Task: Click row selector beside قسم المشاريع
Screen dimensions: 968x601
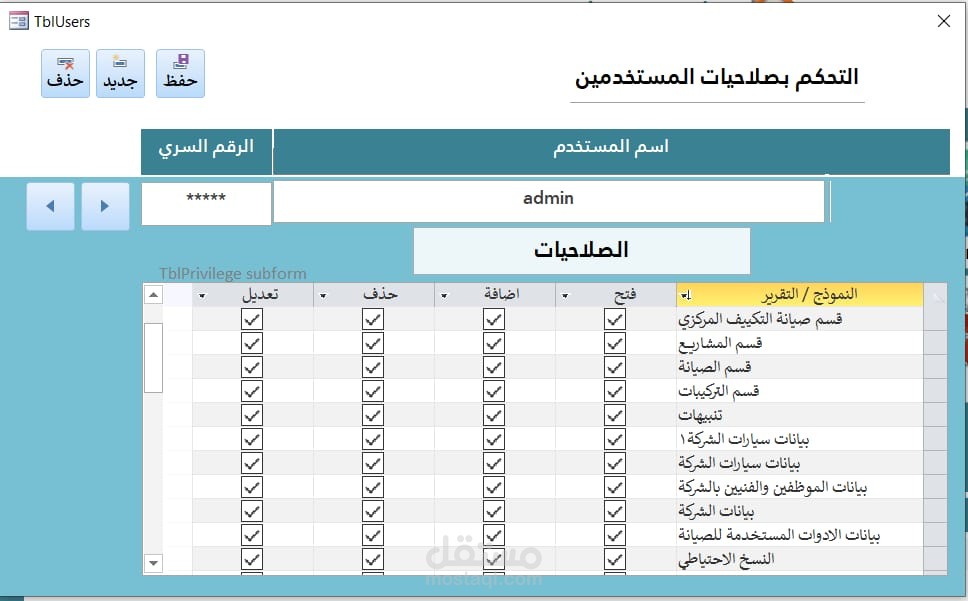Action: coord(935,343)
